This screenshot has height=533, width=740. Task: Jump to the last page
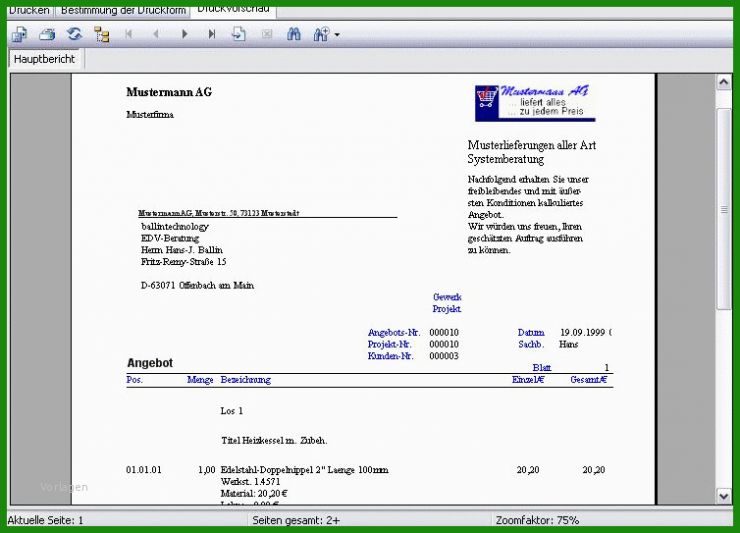point(212,34)
